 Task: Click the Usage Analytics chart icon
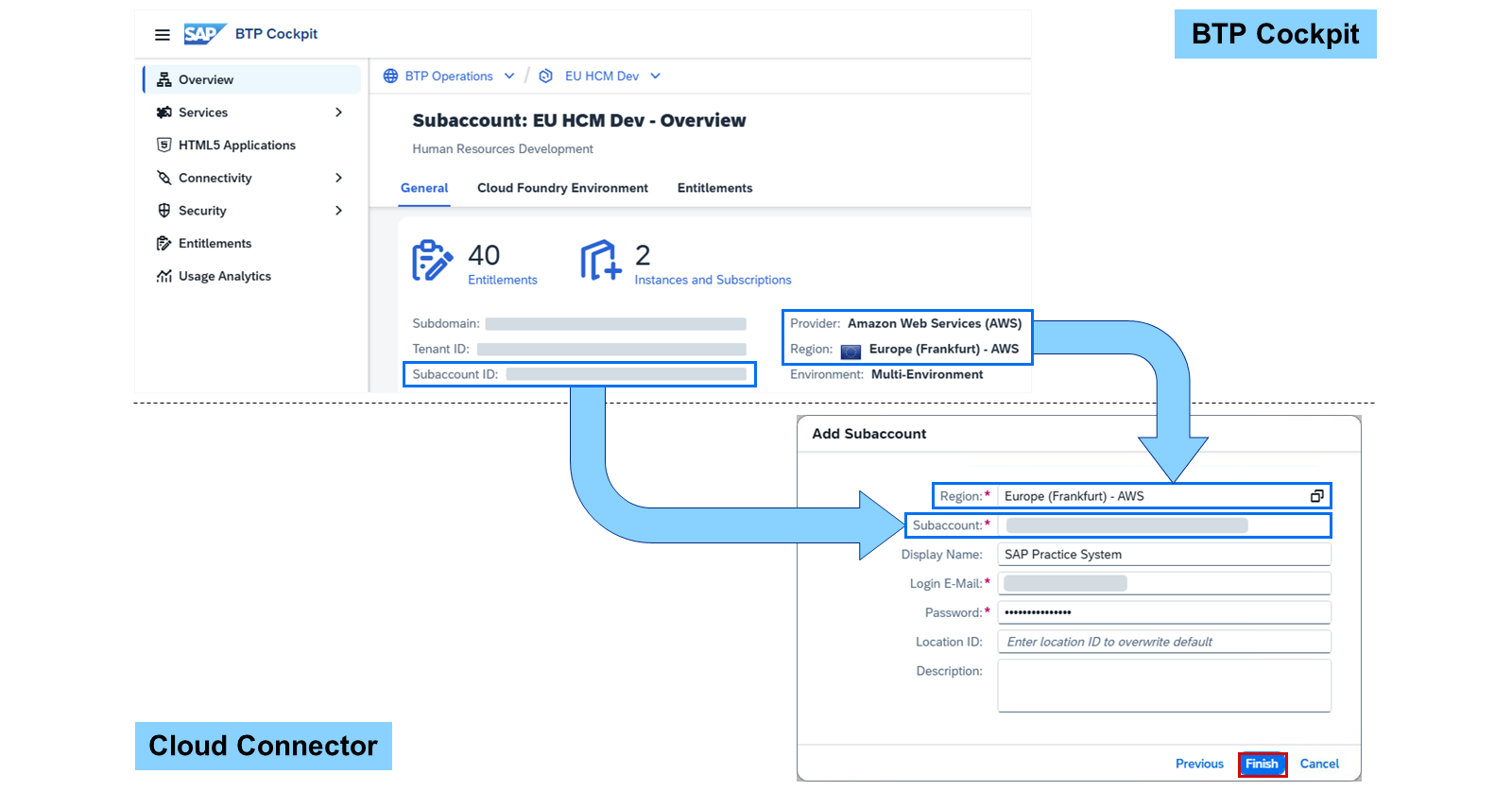164,276
